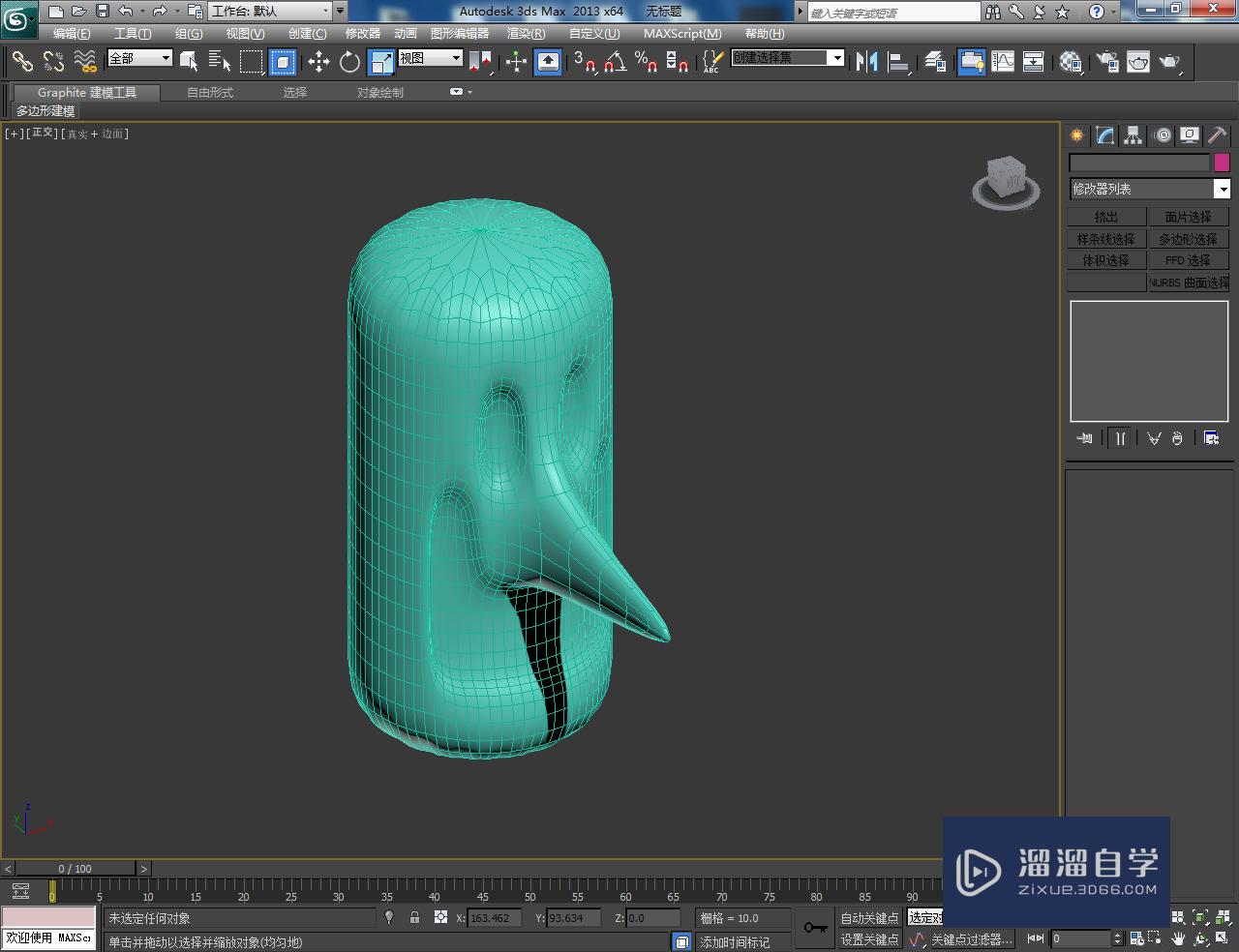Toggle Angle Snap button
The height and width of the screenshot is (952, 1239).
click(x=616, y=62)
